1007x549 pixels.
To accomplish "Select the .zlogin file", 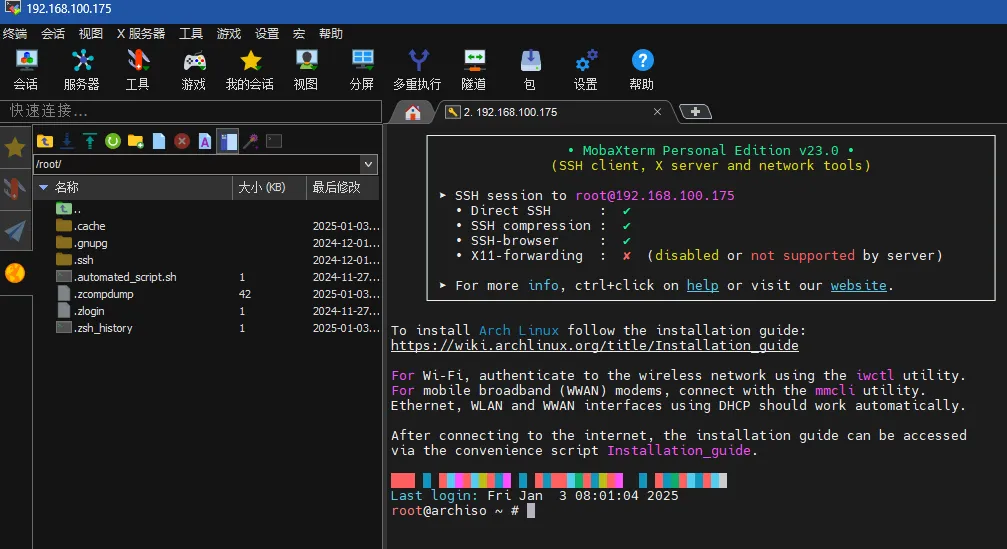I will coord(80,311).
